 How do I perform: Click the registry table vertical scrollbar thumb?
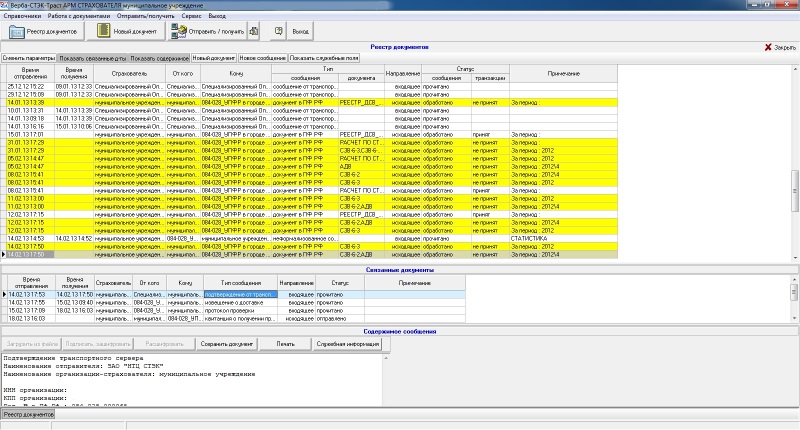[x=795, y=191]
